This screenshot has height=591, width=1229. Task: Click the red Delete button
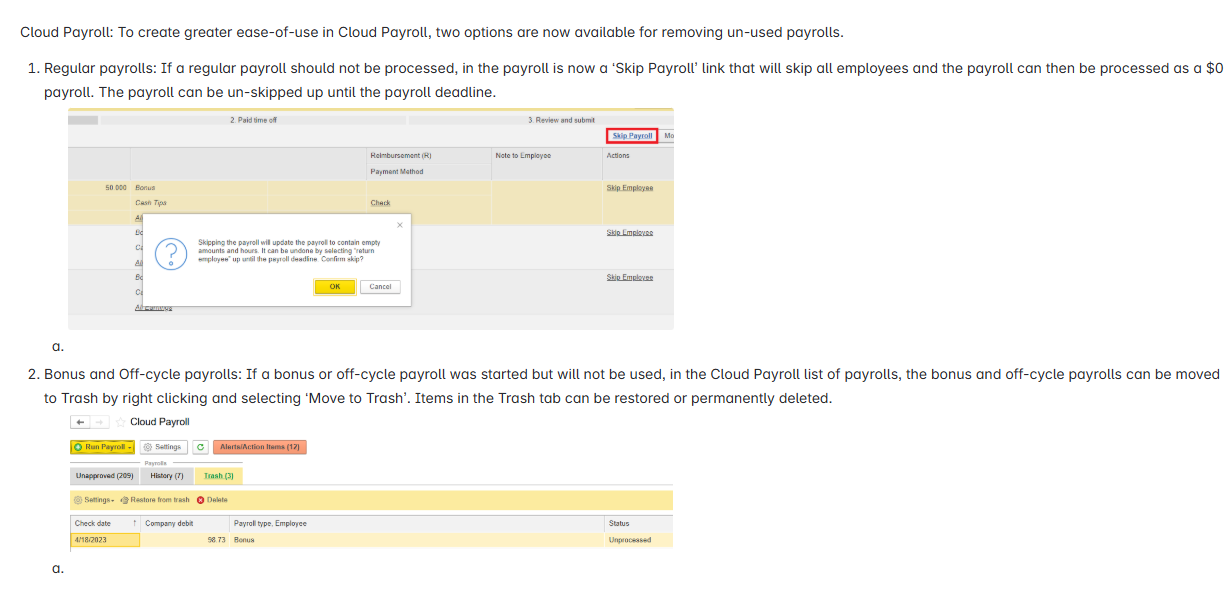click(213, 500)
